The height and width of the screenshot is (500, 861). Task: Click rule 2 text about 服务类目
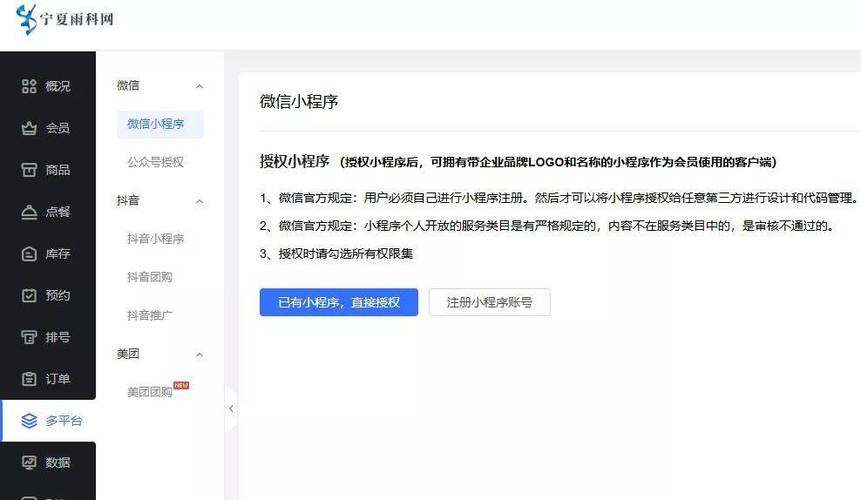pyautogui.click(x=546, y=226)
